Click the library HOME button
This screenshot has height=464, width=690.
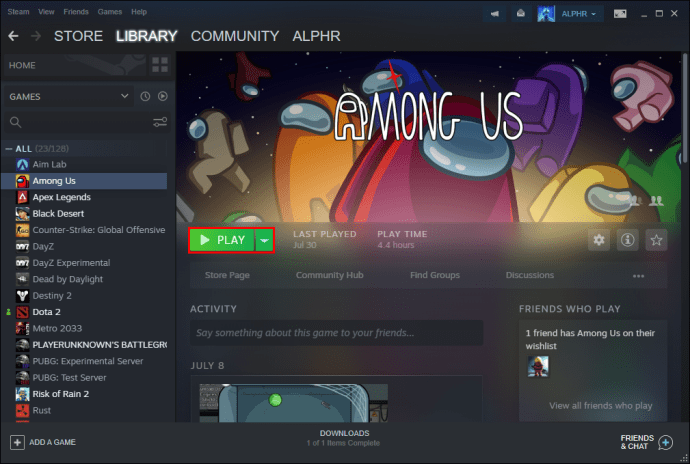(x=74, y=65)
